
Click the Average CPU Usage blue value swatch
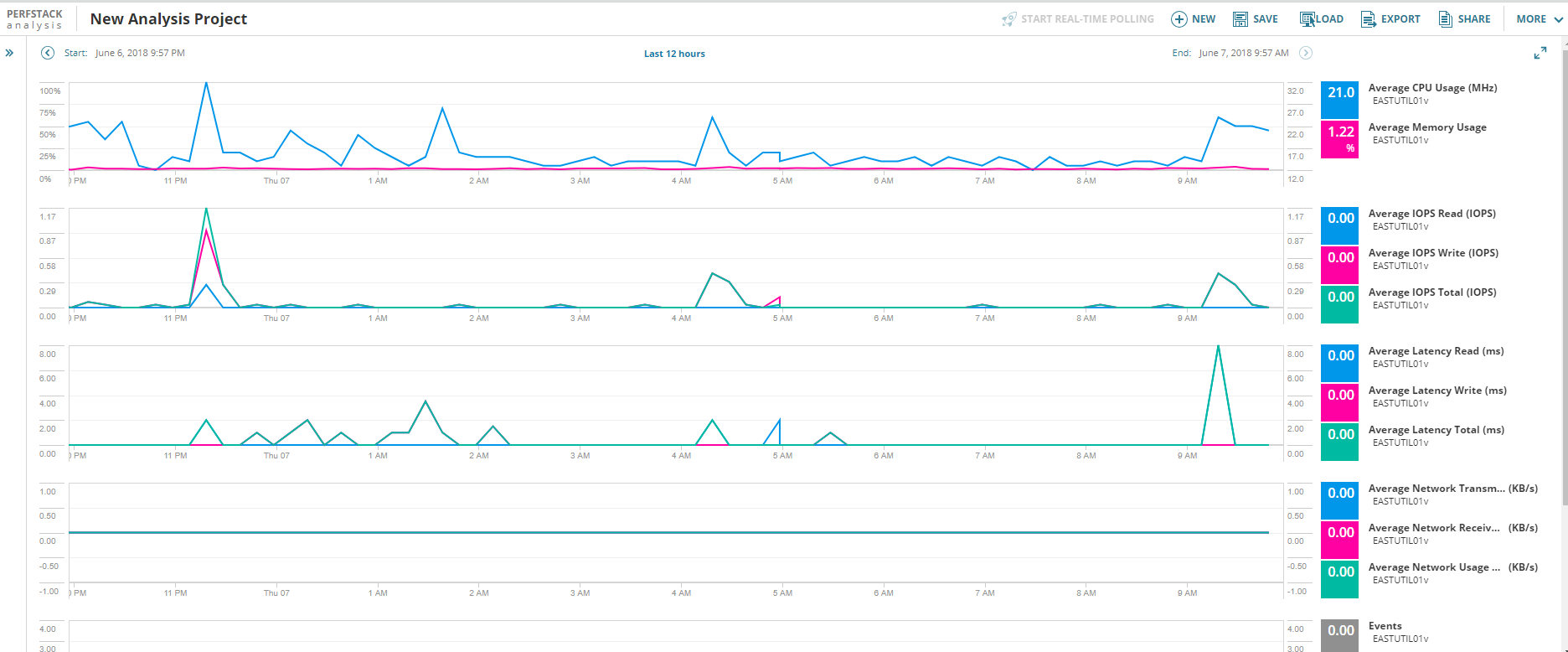(1339, 101)
